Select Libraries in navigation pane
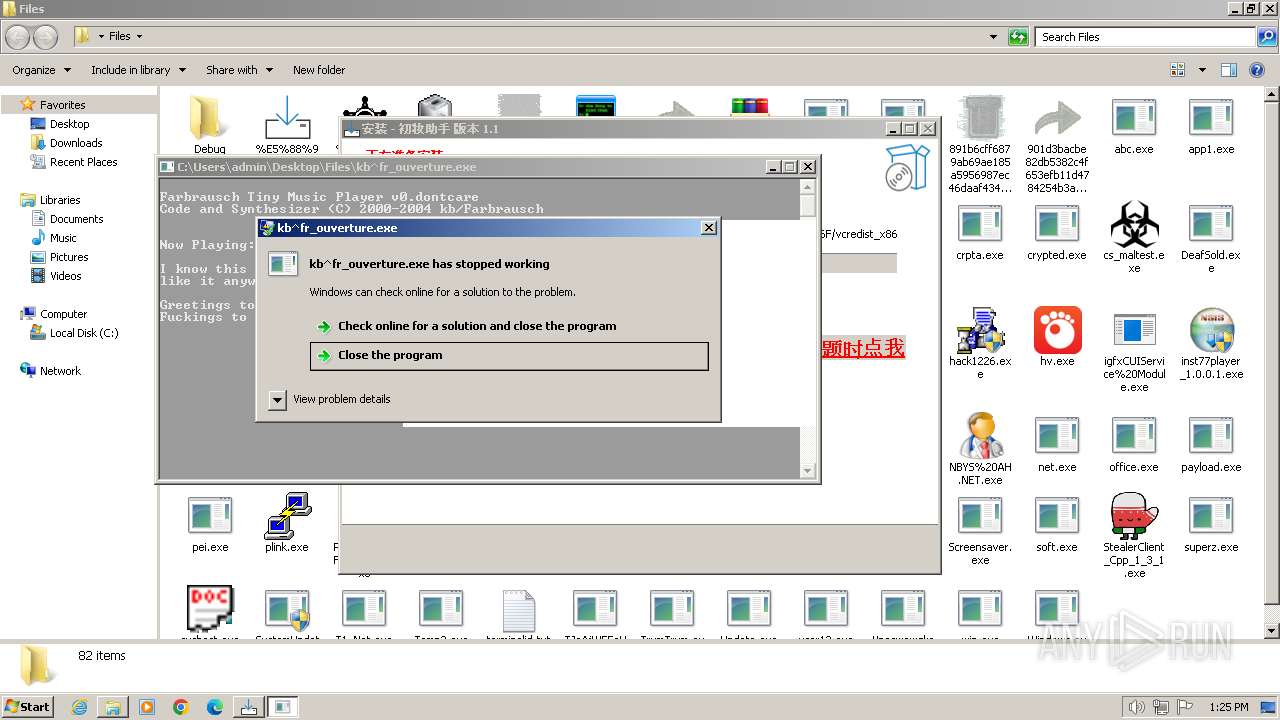The height and width of the screenshot is (720, 1280). (60, 200)
